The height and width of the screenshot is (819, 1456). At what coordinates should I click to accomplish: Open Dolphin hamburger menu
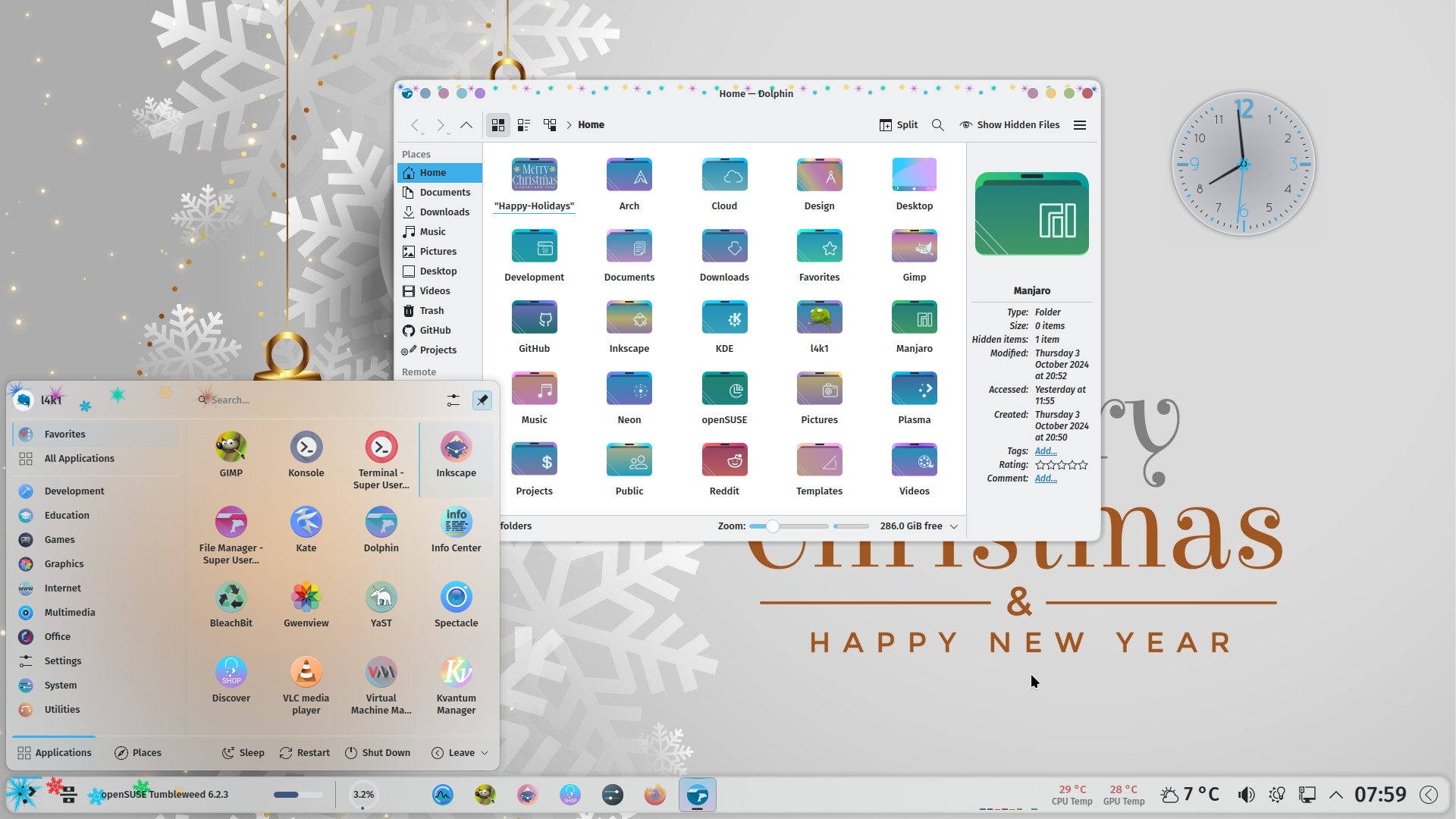[1079, 125]
